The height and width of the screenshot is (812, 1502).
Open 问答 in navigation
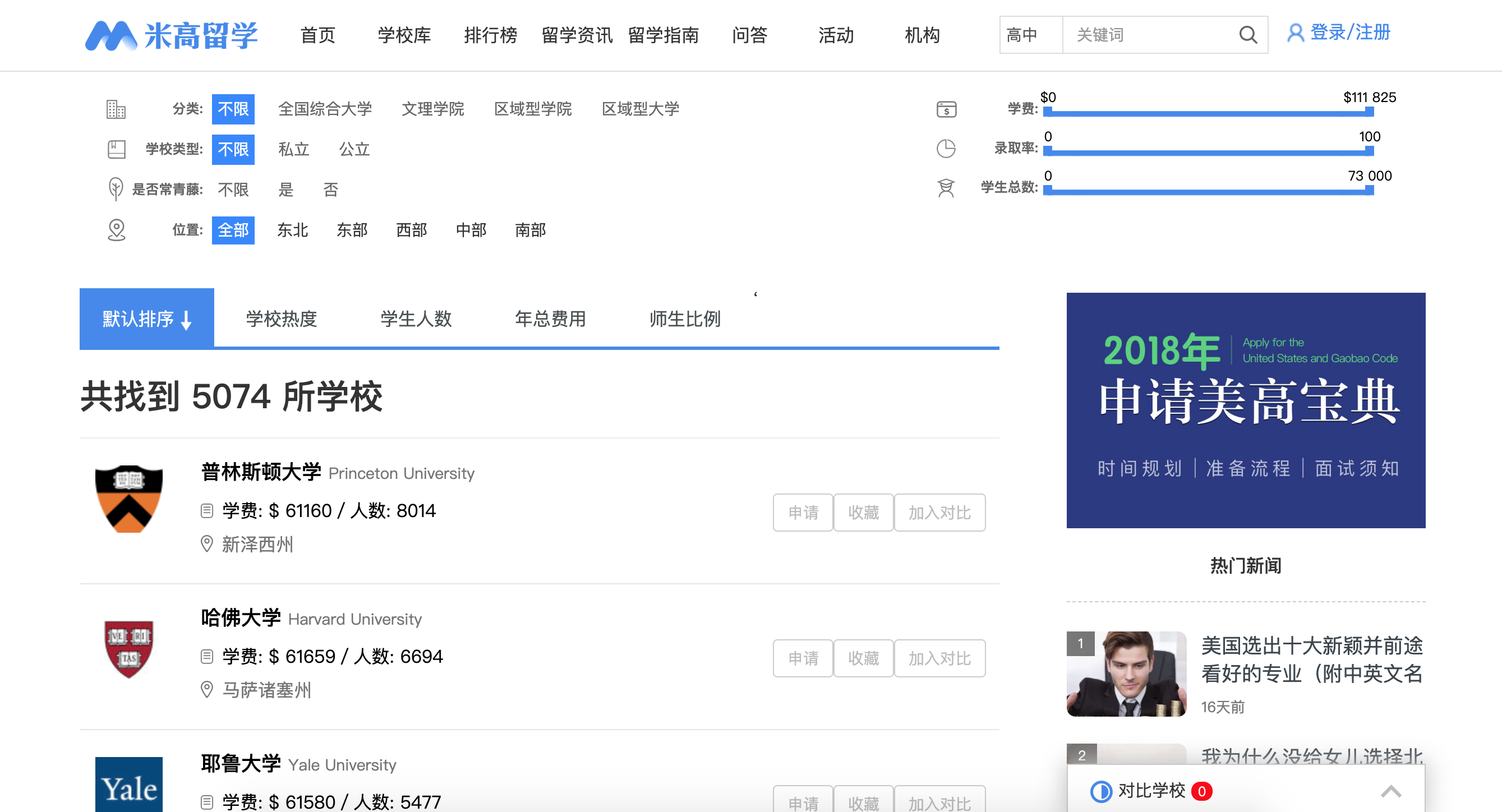pyautogui.click(x=749, y=35)
